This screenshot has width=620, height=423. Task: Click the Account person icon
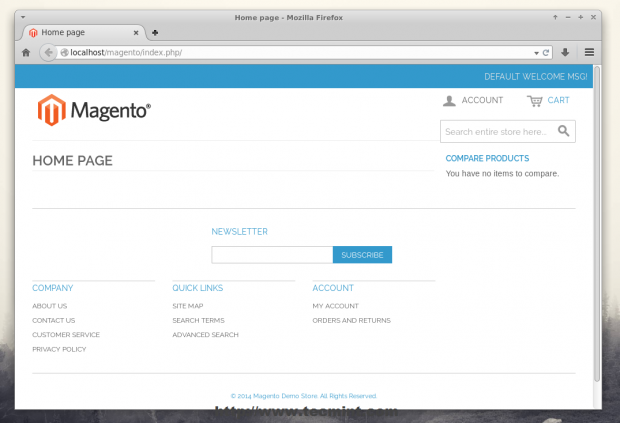coord(449,101)
